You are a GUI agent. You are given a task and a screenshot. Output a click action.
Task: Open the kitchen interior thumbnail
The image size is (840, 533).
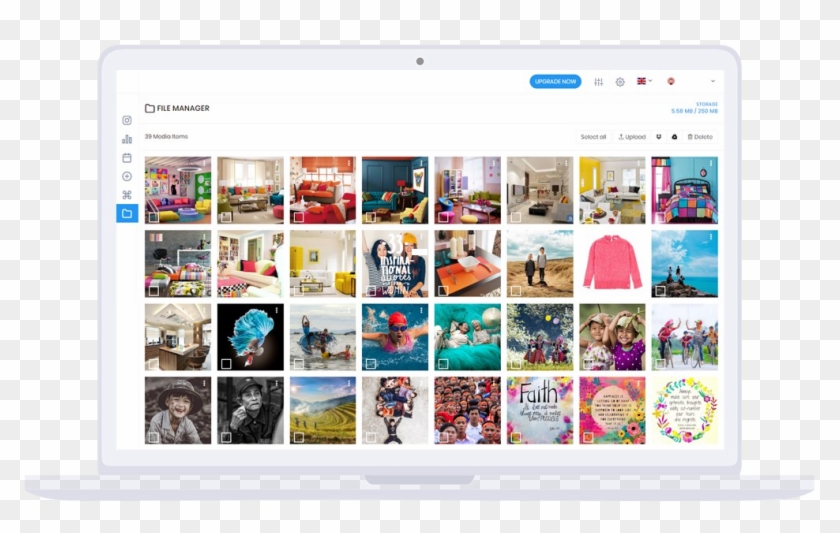pos(178,337)
